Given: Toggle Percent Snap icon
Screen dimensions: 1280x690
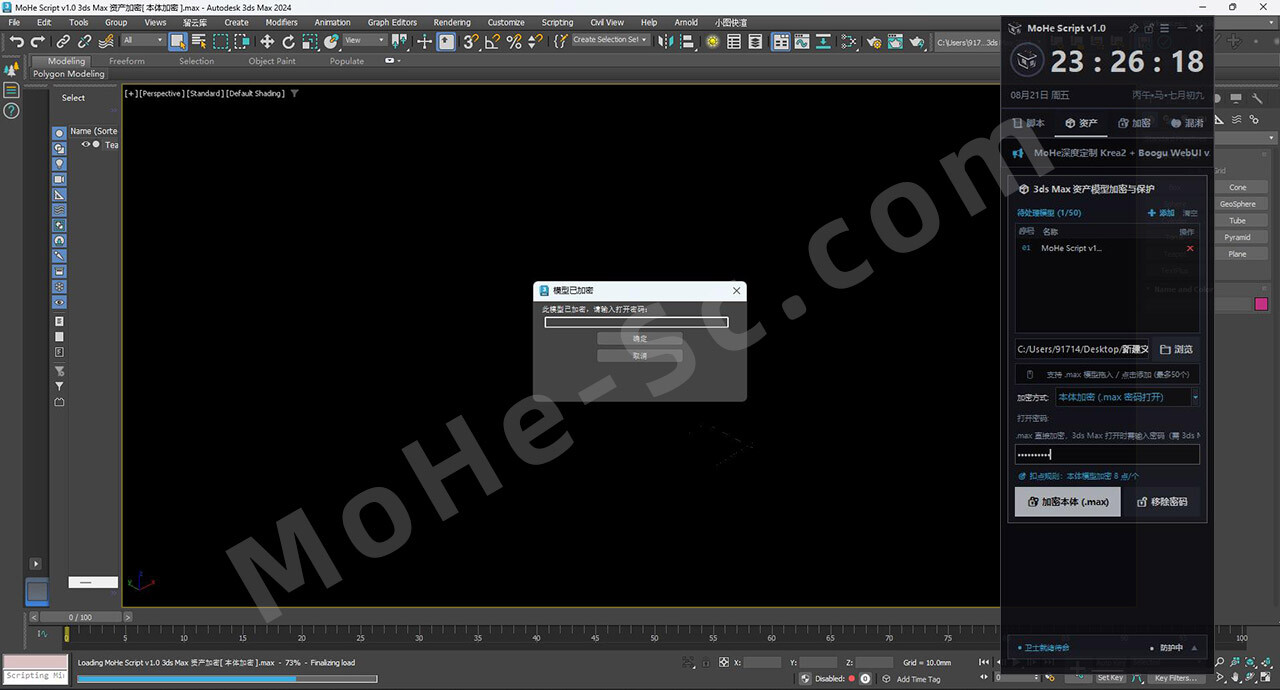Looking at the screenshot, I should click(514, 41).
